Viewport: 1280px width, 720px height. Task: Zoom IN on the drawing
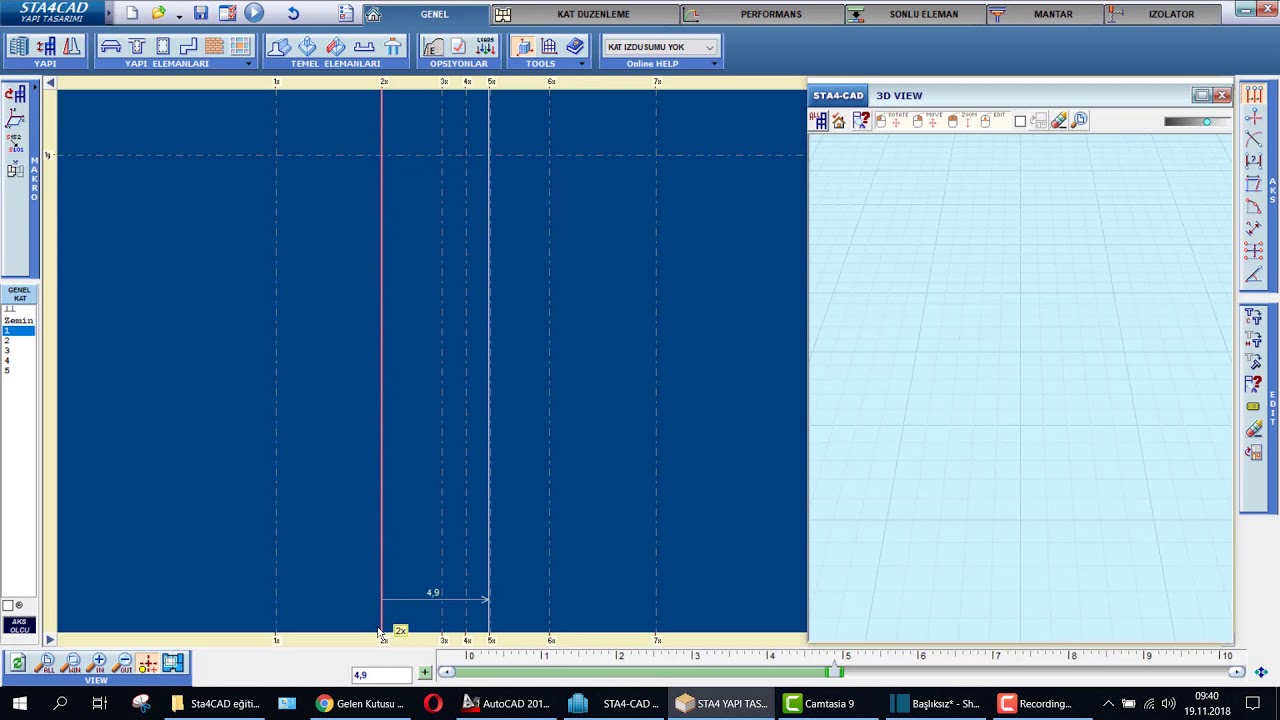click(97, 663)
